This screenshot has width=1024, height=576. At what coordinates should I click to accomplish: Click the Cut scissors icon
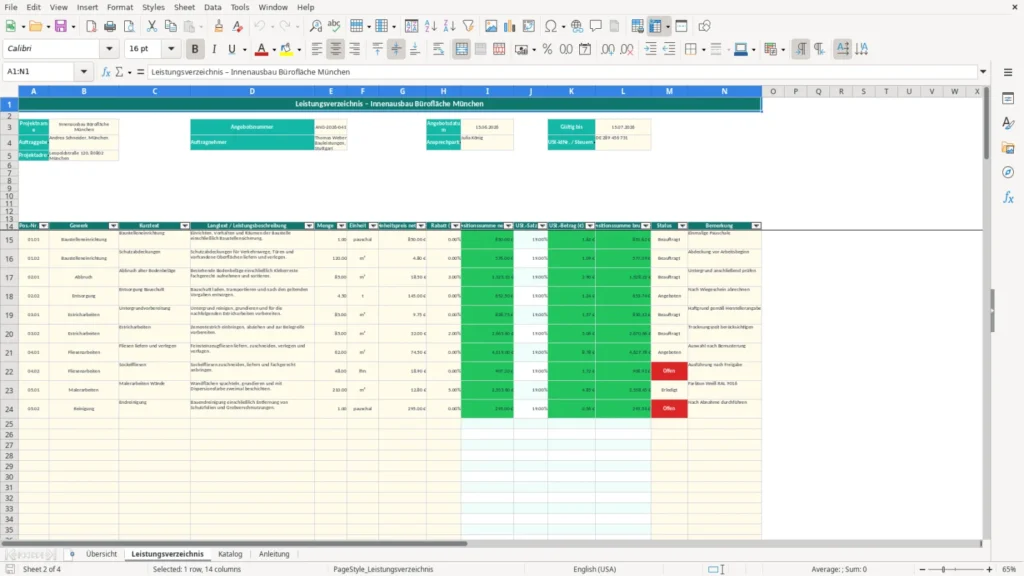tap(152, 26)
